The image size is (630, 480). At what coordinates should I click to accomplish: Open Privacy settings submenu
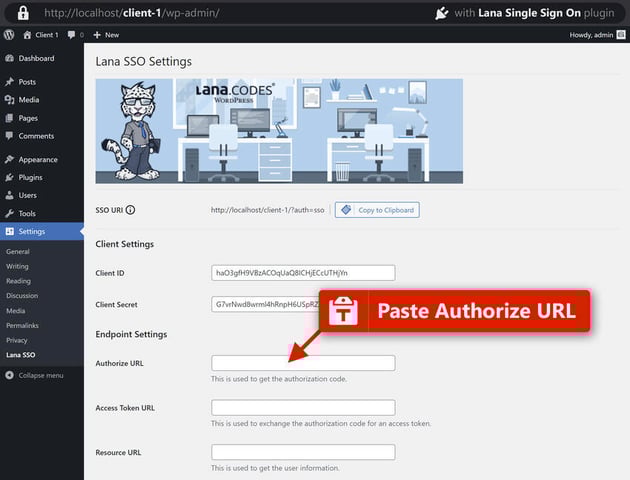17,340
